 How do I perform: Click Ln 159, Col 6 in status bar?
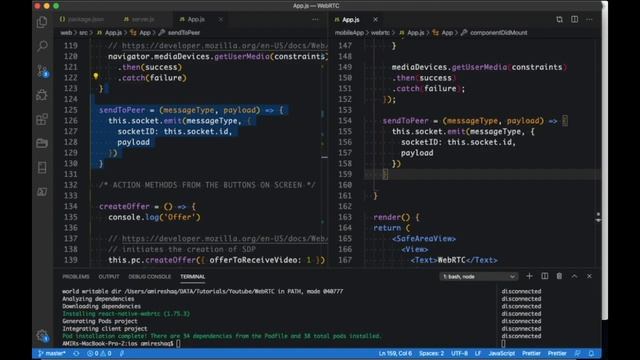point(395,353)
